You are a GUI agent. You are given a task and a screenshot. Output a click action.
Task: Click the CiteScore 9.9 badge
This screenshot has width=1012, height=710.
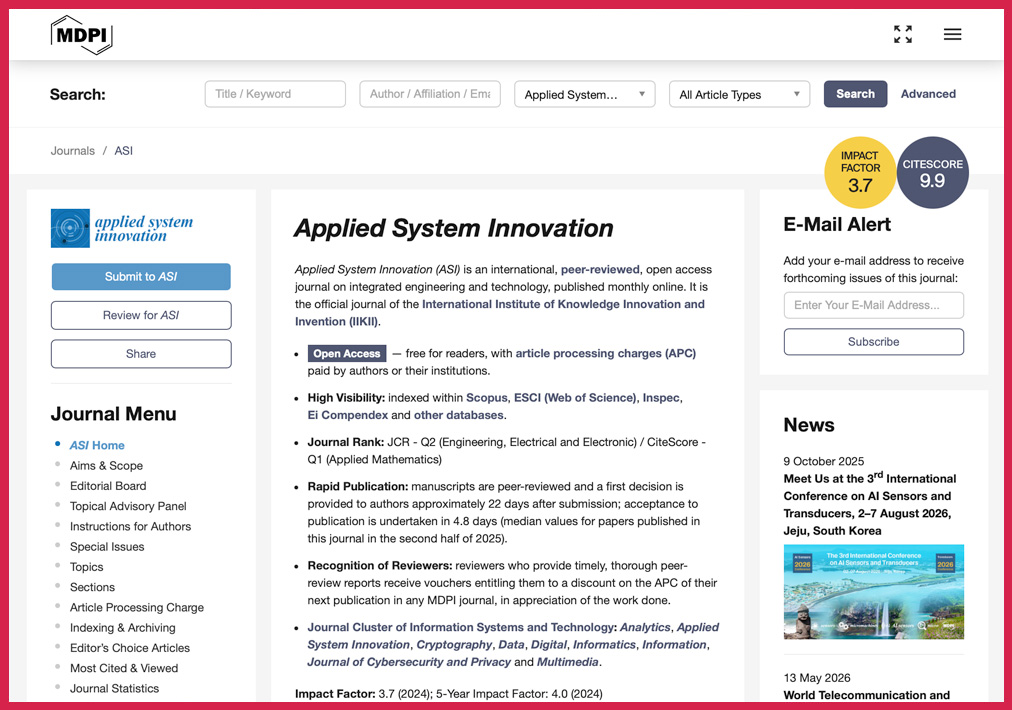coord(933,172)
